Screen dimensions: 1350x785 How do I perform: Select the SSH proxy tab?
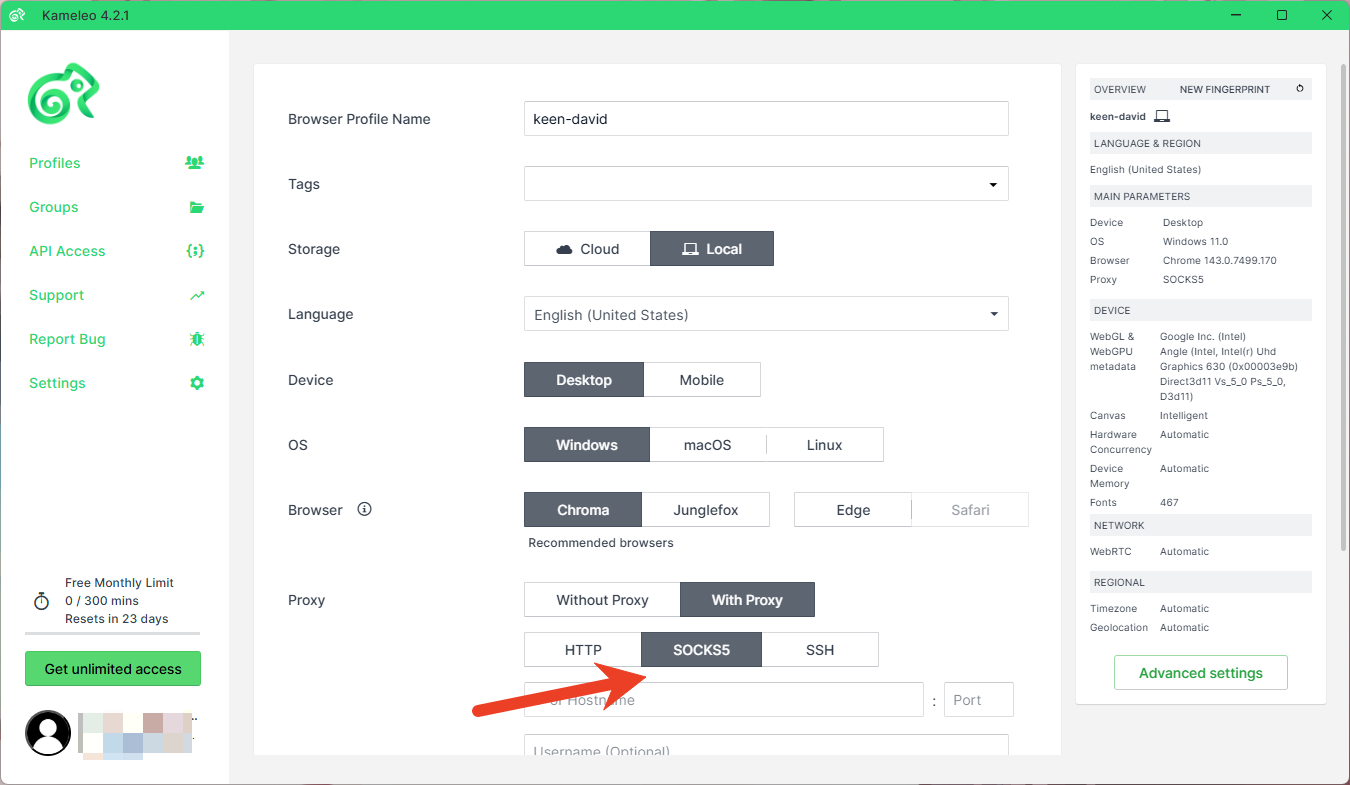[x=819, y=650]
